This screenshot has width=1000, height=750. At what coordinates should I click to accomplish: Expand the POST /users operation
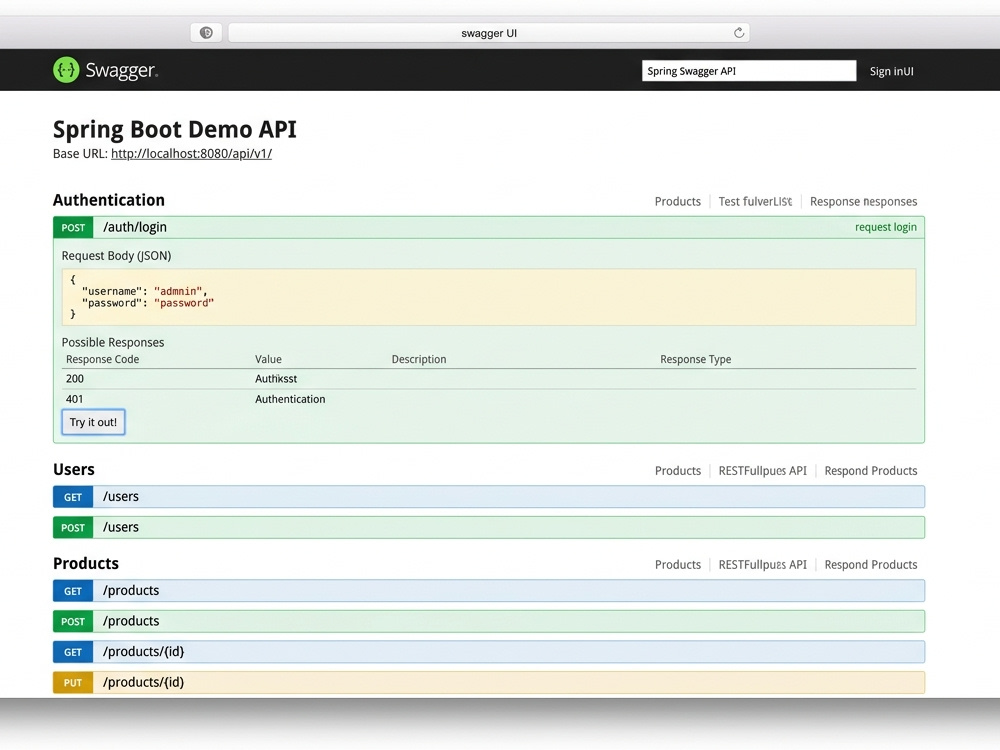[x=489, y=527]
